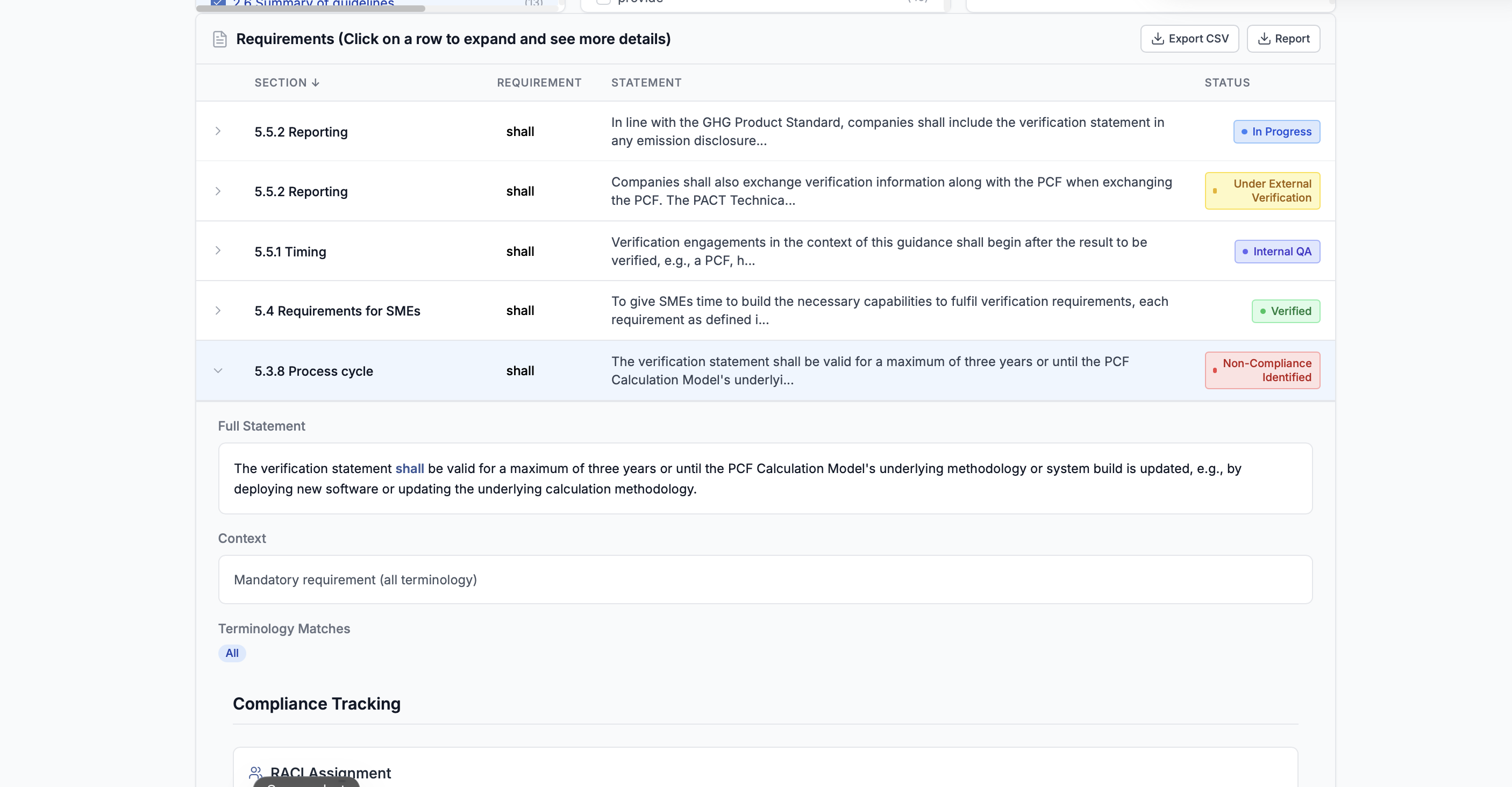The width and height of the screenshot is (1512, 787).
Task: Click the In Progress status badge
Action: [1276, 132]
